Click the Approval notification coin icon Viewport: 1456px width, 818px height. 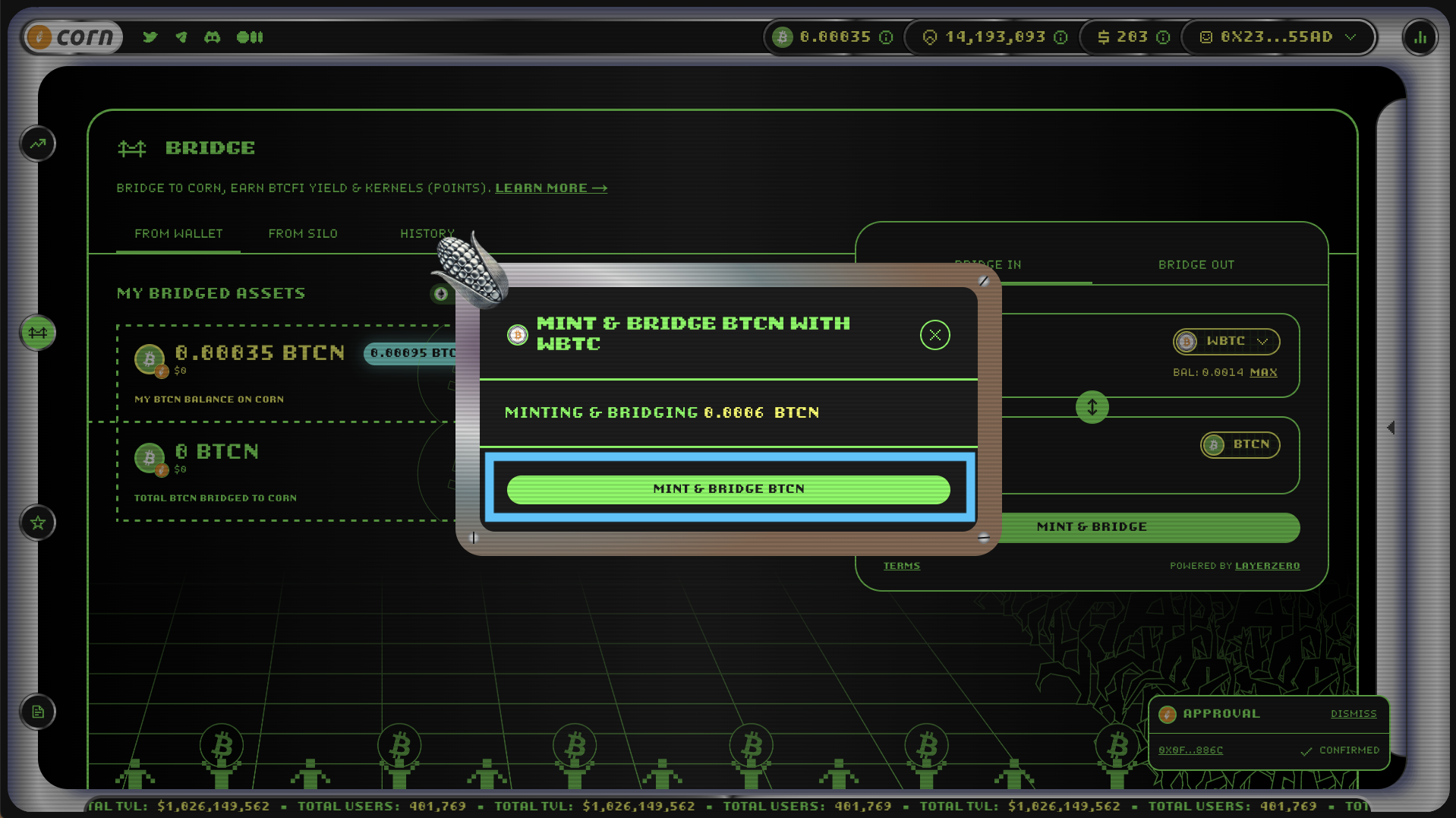(1167, 714)
